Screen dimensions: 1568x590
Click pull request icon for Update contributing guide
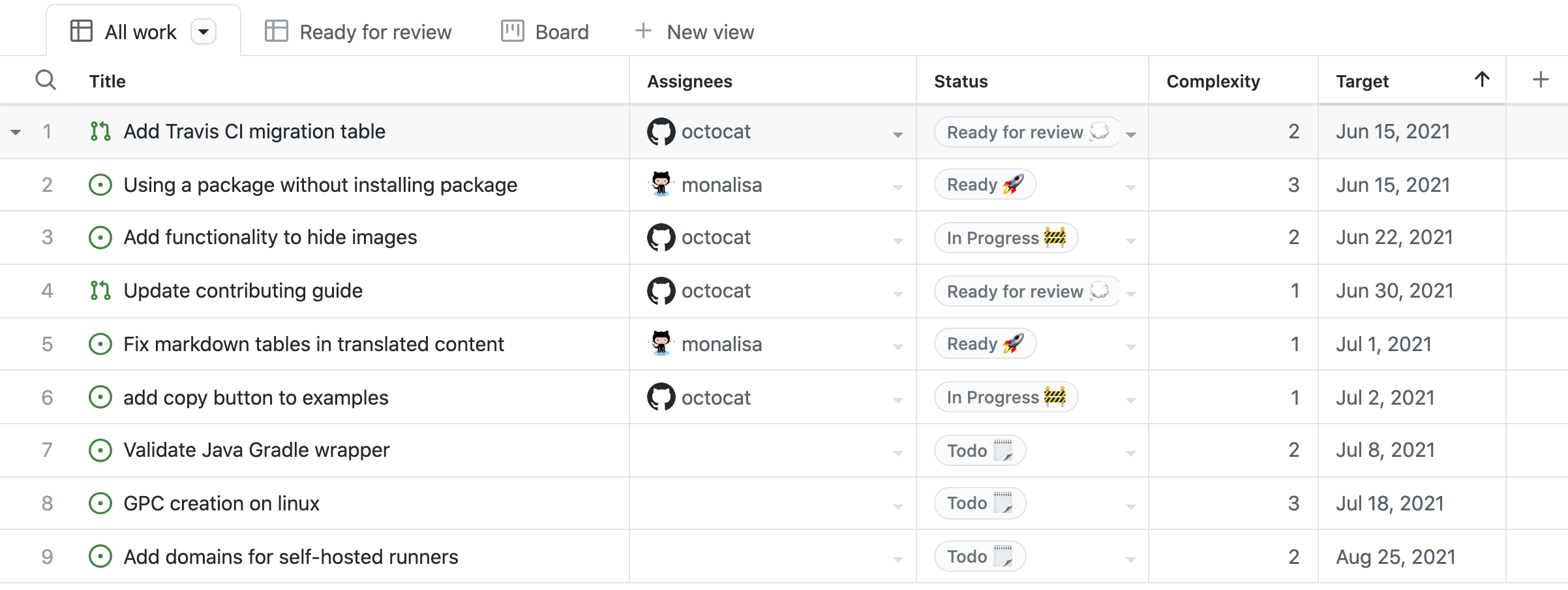click(x=100, y=290)
